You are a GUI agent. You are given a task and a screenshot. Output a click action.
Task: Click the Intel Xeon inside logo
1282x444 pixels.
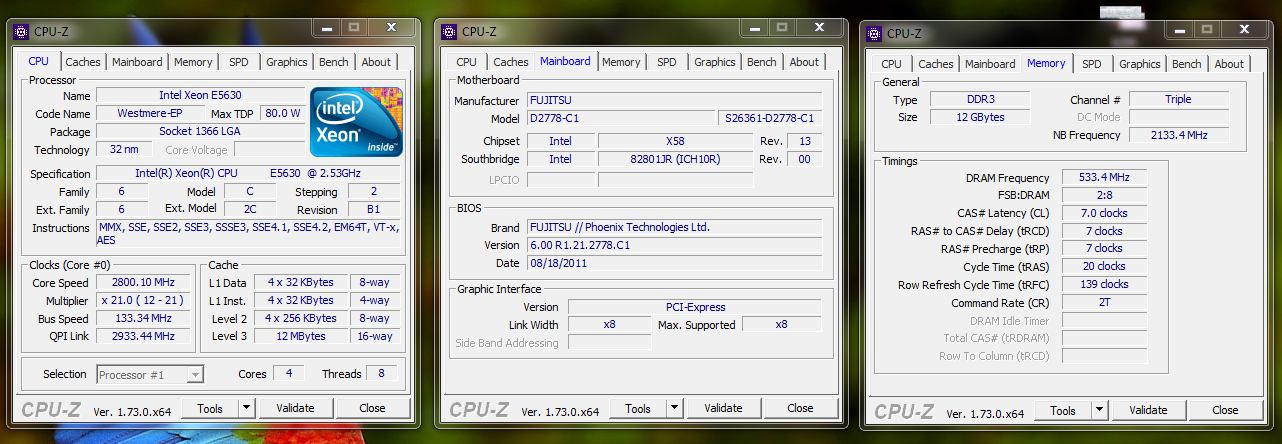click(x=356, y=121)
